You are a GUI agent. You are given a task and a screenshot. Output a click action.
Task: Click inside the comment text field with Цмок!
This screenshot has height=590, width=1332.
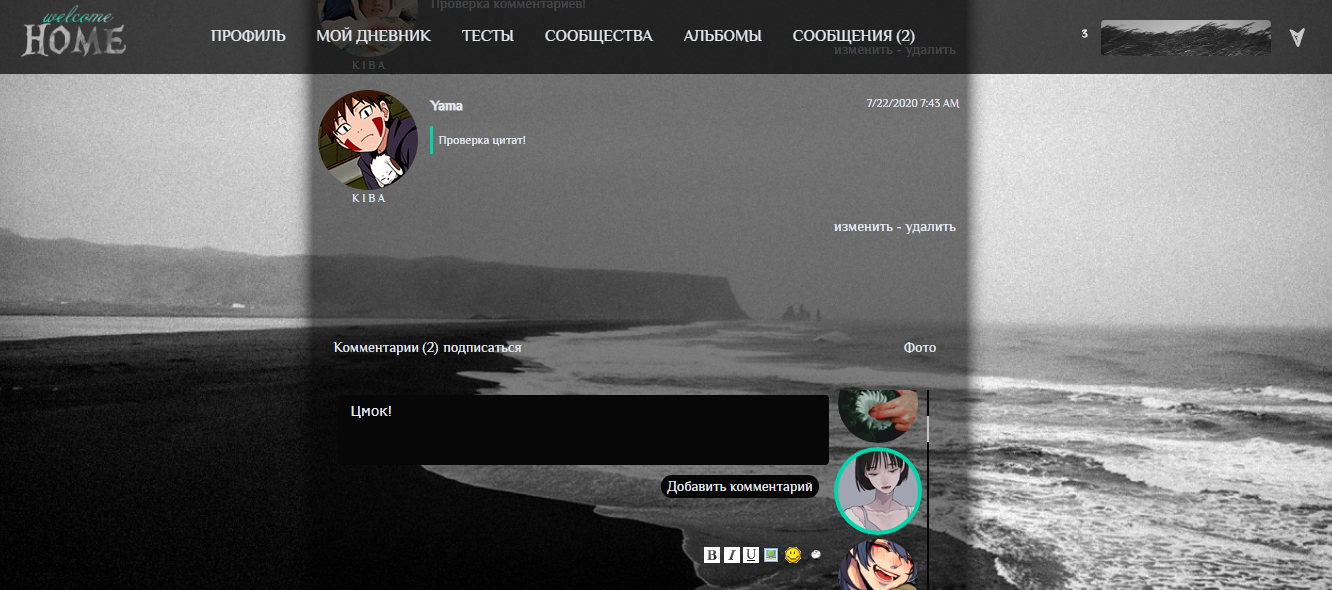(582, 430)
